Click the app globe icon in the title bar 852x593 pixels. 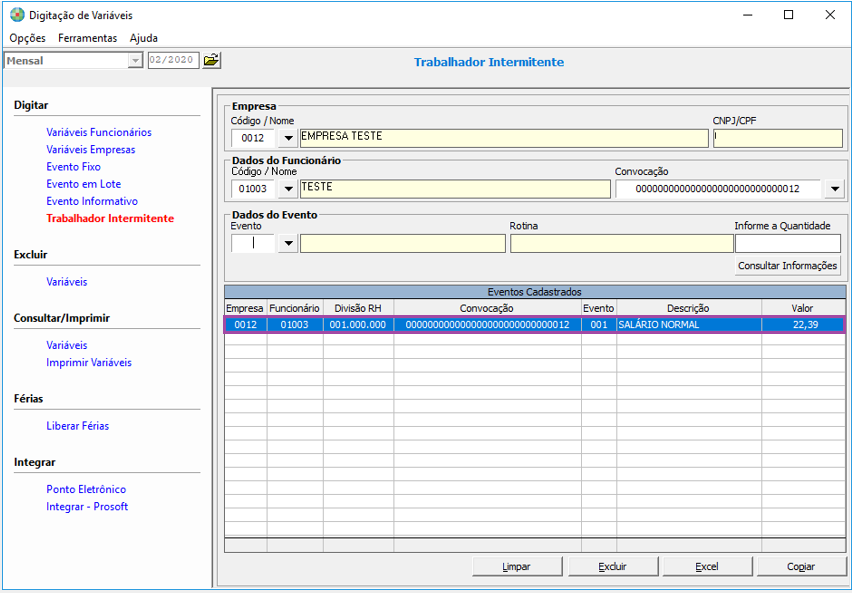click(17, 15)
